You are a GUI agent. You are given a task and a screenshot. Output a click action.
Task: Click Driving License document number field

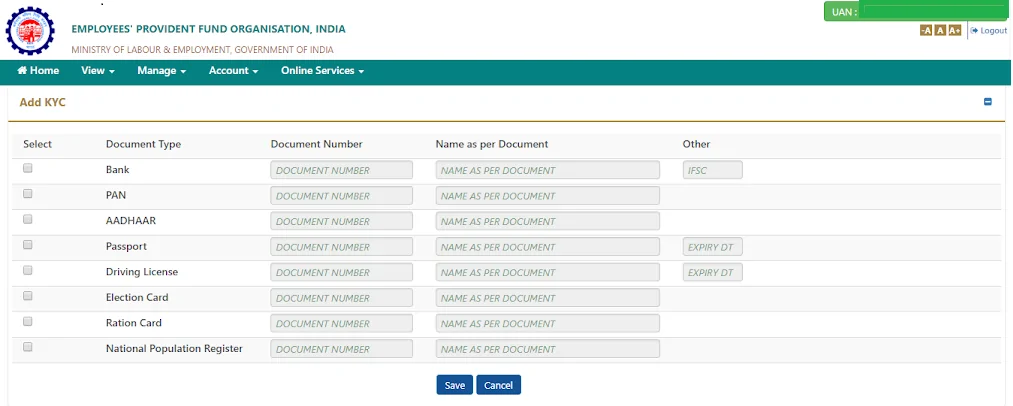(342, 272)
